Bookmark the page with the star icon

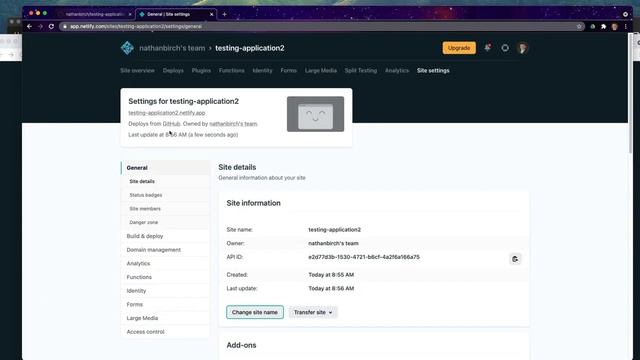[x=579, y=26]
